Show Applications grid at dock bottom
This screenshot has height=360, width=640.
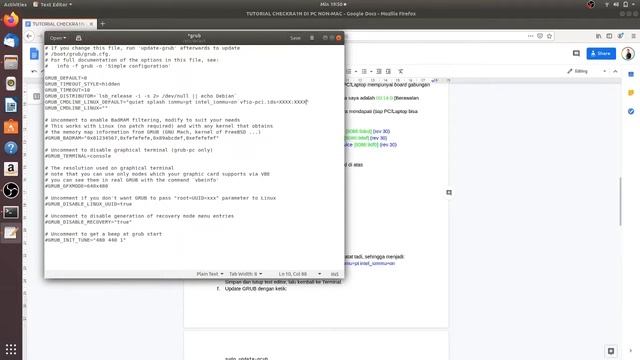pos(11,349)
